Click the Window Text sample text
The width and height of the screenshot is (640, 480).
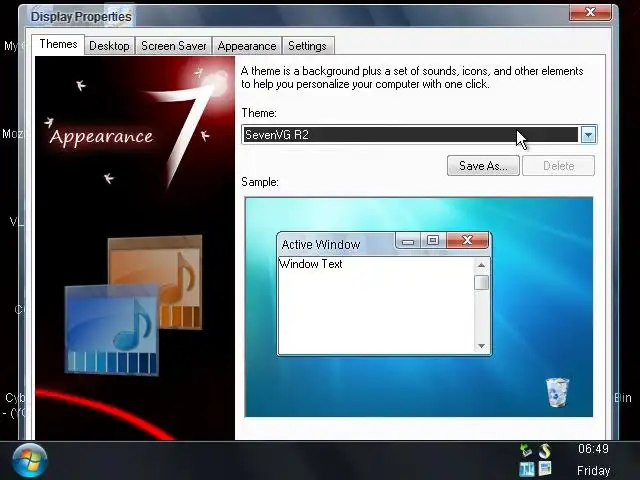point(311,264)
